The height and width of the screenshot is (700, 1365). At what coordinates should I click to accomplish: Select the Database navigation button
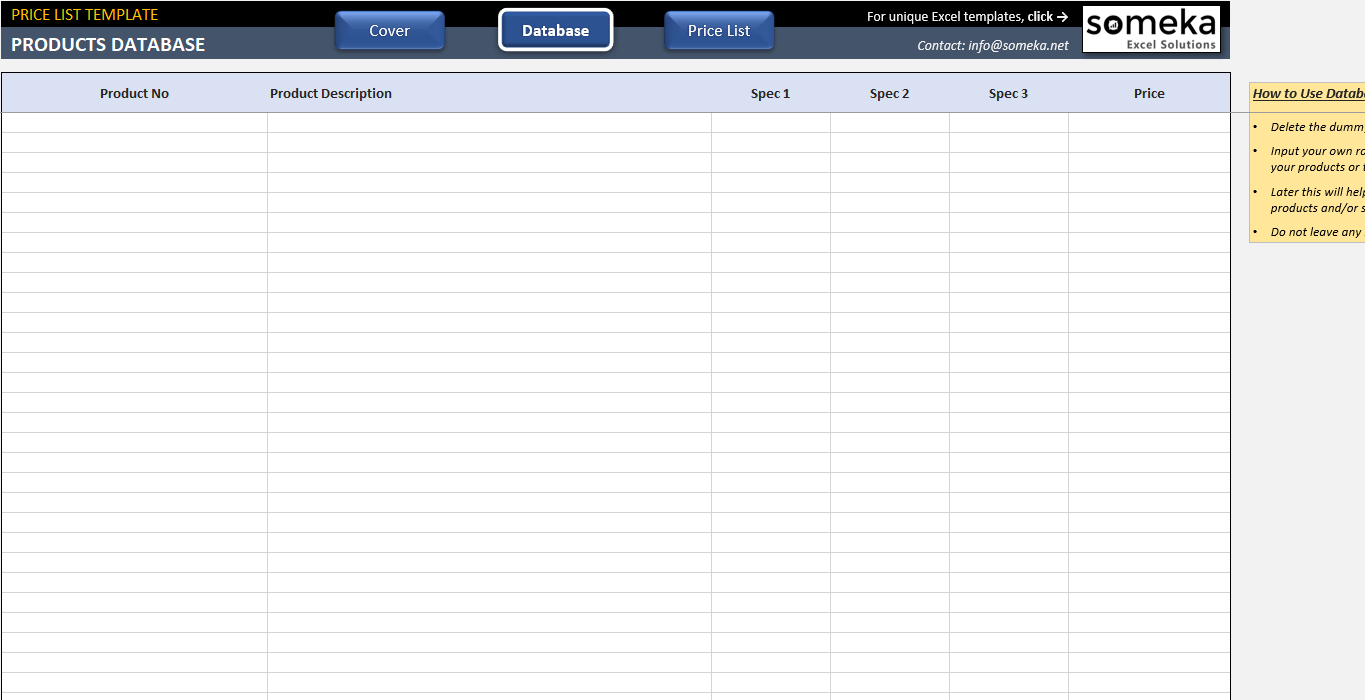(x=555, y=30)
